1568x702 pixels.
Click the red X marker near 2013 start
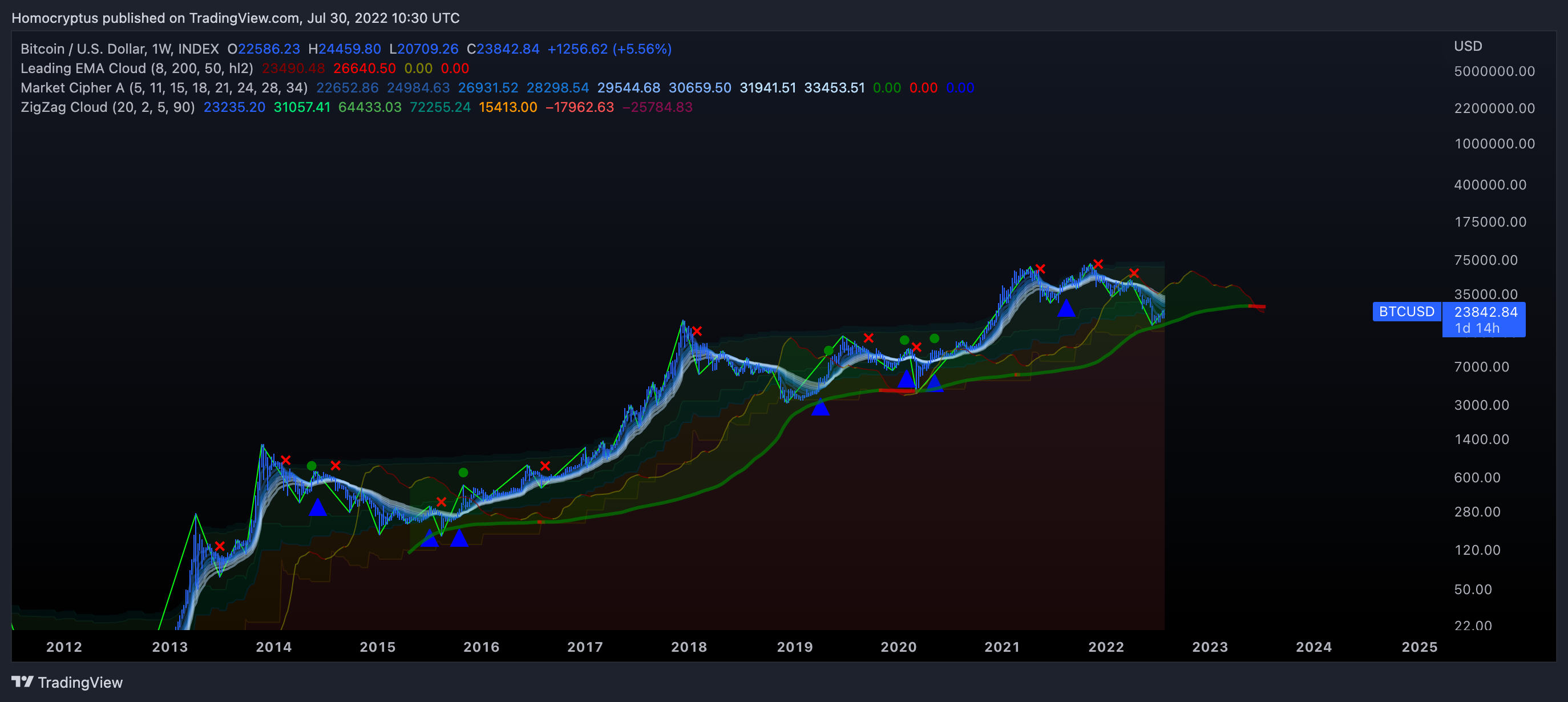pos(220,546)
